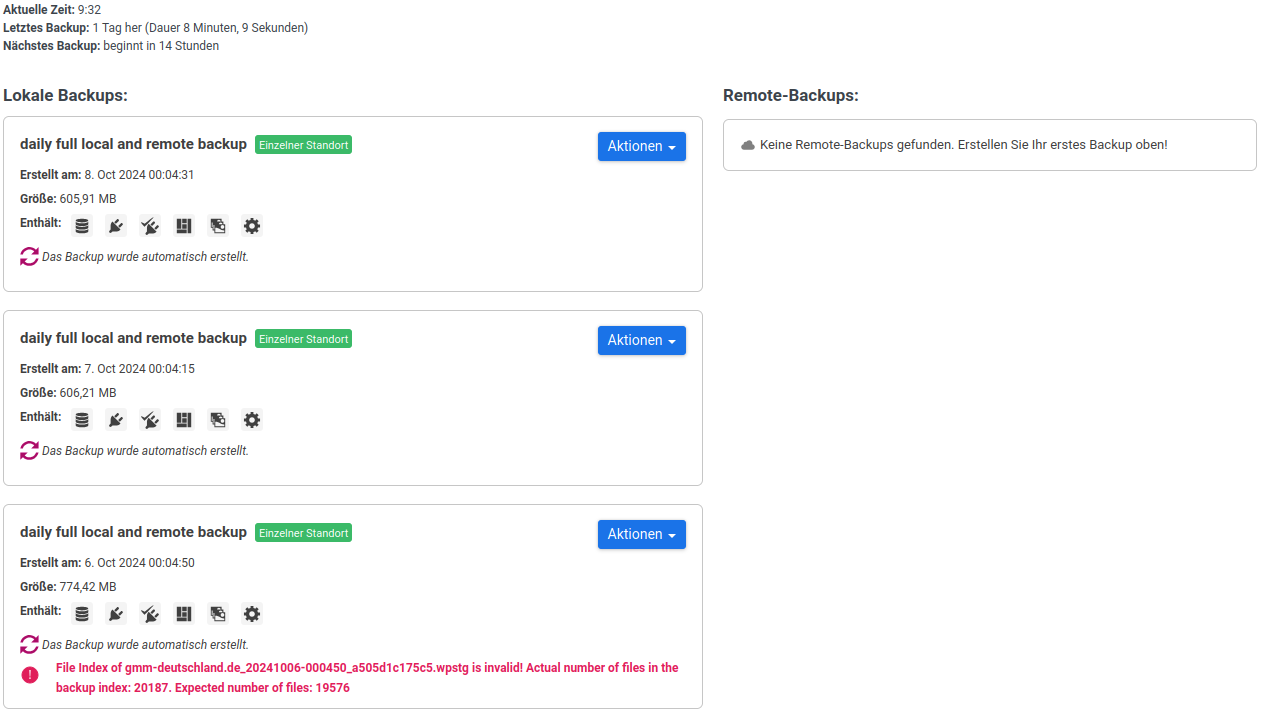Screen dimensions: 1273x725
Task: Click cloud icon in Remote-Backups panel
Action: [x=748, y=145]
